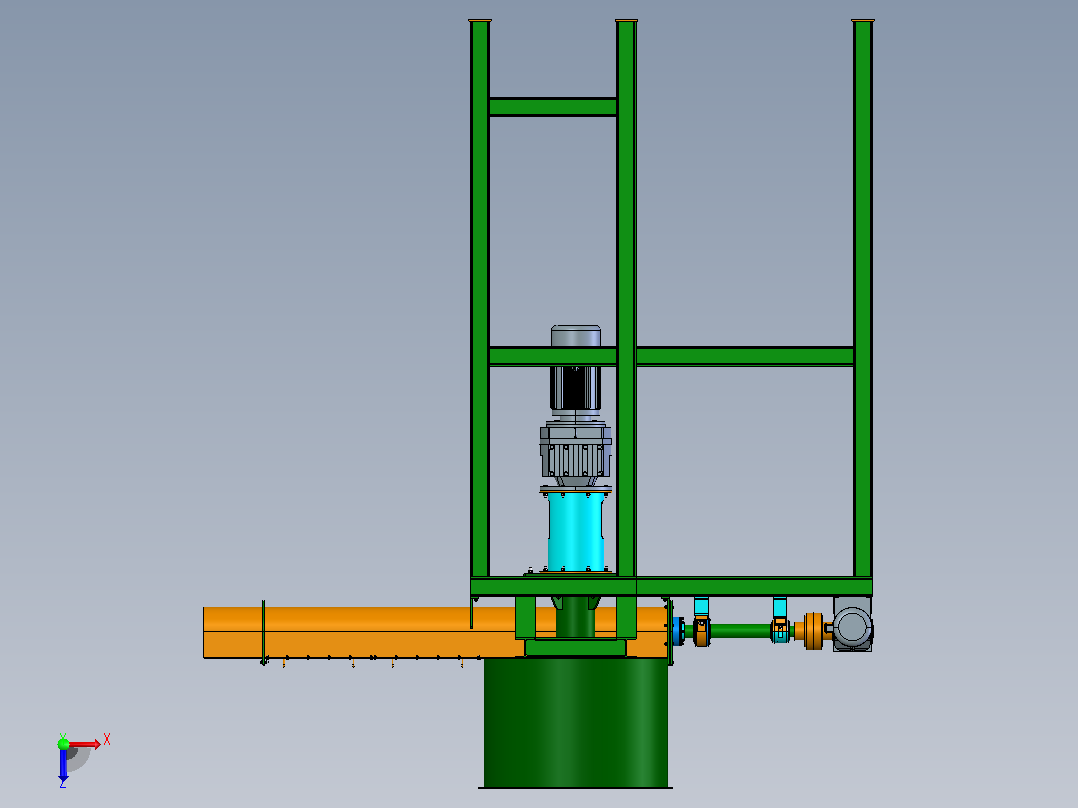Click the X label of the orientation triad
The width and height of the screenshot is (1078, 808).
pos(107,740)
